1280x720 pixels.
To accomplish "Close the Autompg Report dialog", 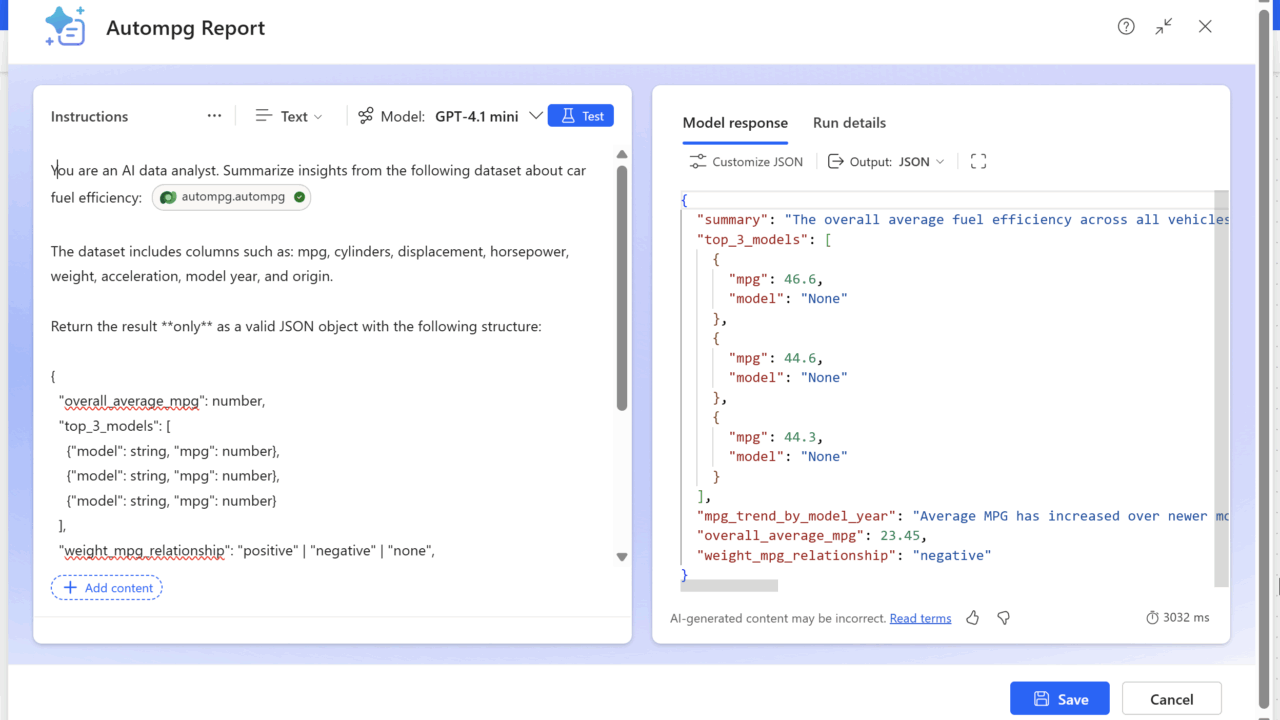I will 1205,27.
